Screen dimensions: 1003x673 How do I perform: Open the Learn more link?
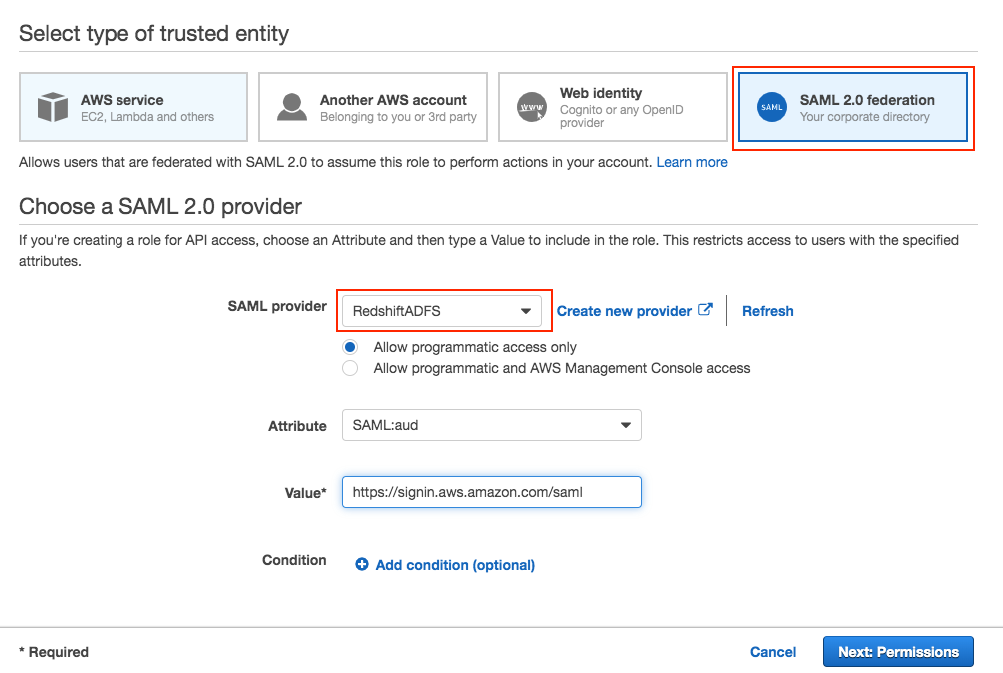(691, 162)
